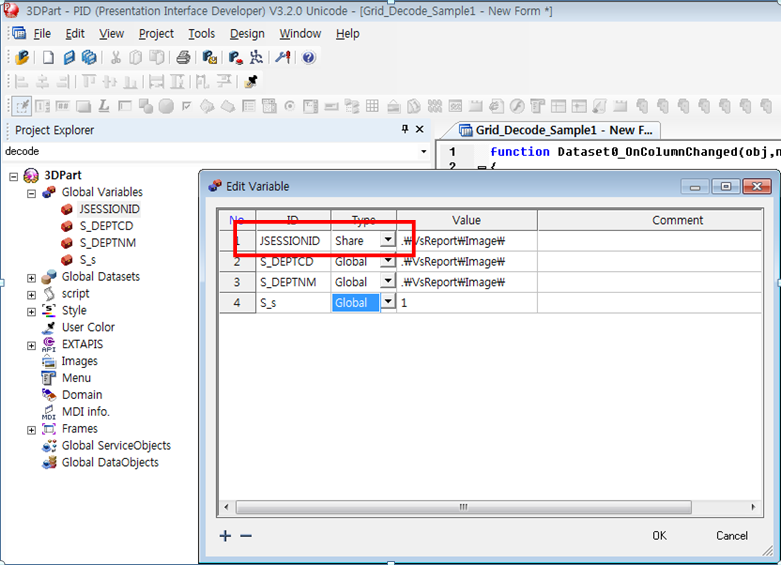Collapse the Global Variables tree node
The height and width of the screenshot is (565, 781).
(x=32, y=193)
